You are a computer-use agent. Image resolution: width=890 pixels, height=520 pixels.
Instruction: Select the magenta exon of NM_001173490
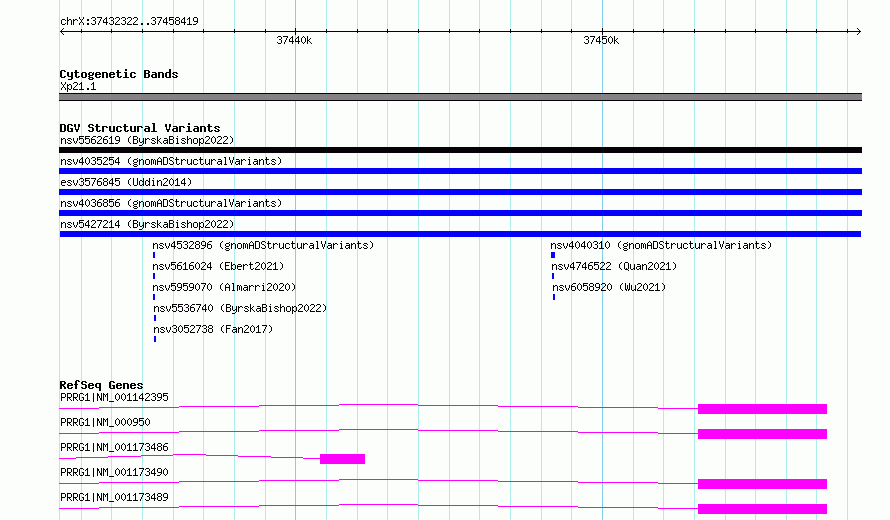pos(762,484)
